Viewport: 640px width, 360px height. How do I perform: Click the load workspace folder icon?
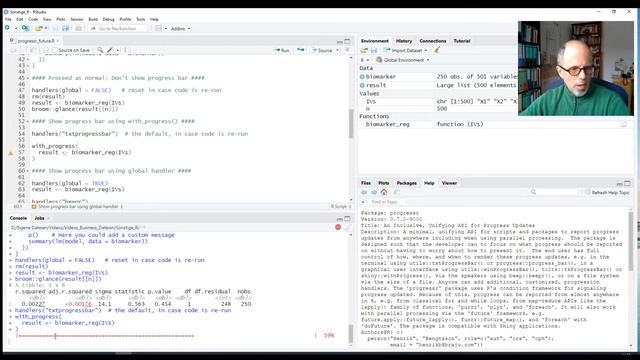click(364, 50)
